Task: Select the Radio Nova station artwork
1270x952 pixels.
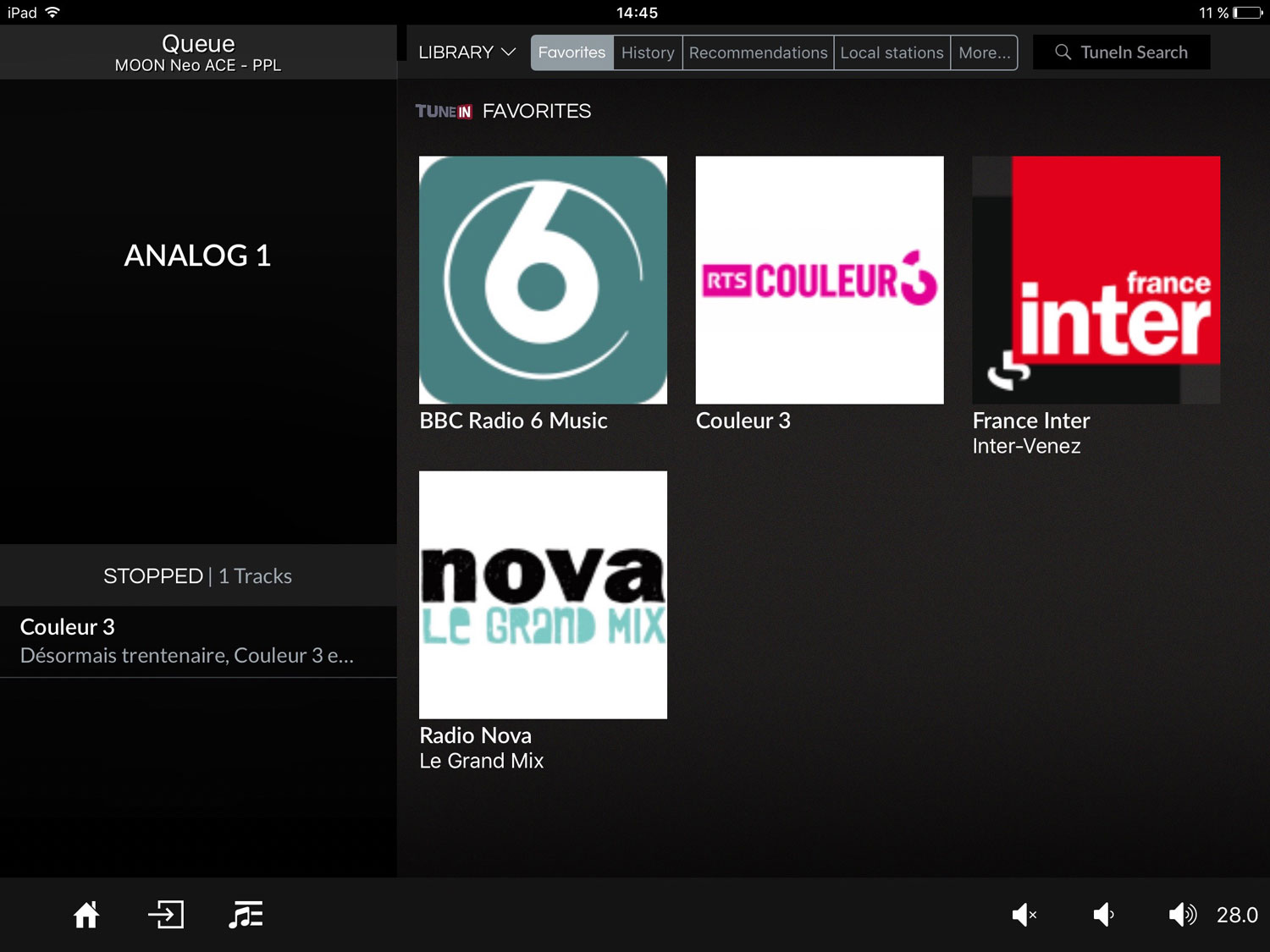Action: click(x=543, y=595)
